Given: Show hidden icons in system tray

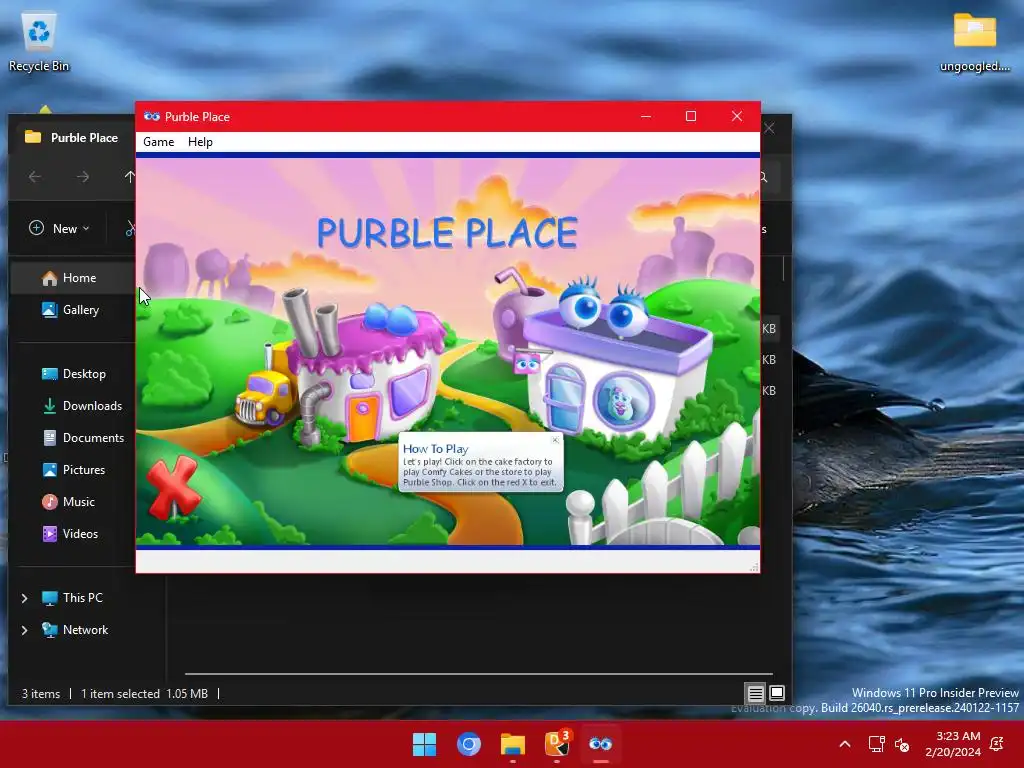Looking at the screenshot, I should (844, 744).
